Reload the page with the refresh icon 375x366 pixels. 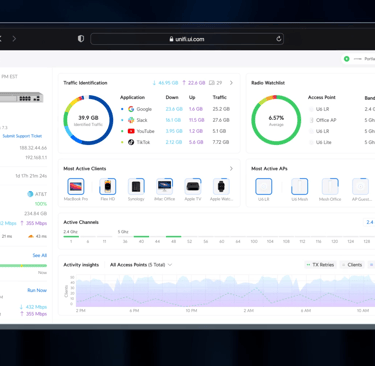coord(279,39)
